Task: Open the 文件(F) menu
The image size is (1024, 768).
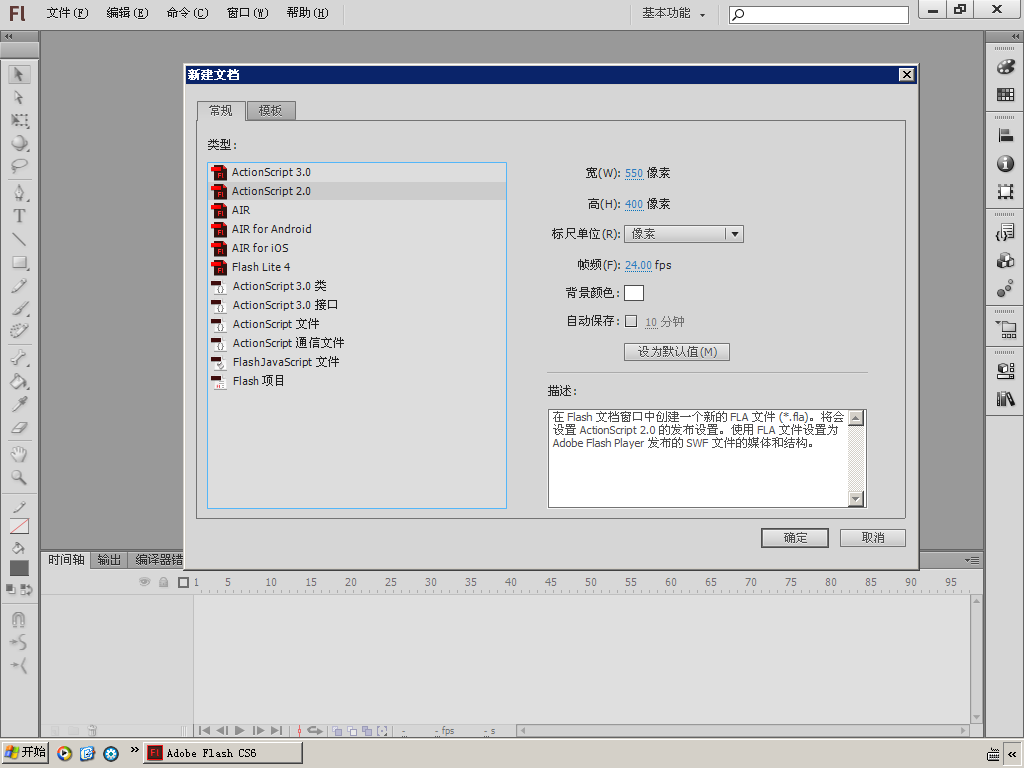Action: (67, 13)
